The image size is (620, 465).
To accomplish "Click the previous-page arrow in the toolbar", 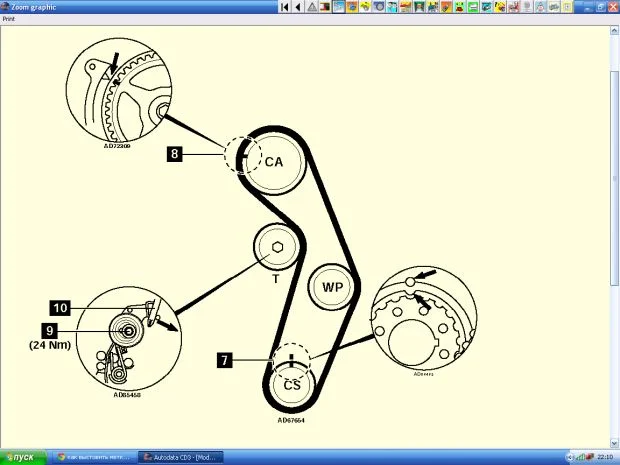I will [297, 6].
